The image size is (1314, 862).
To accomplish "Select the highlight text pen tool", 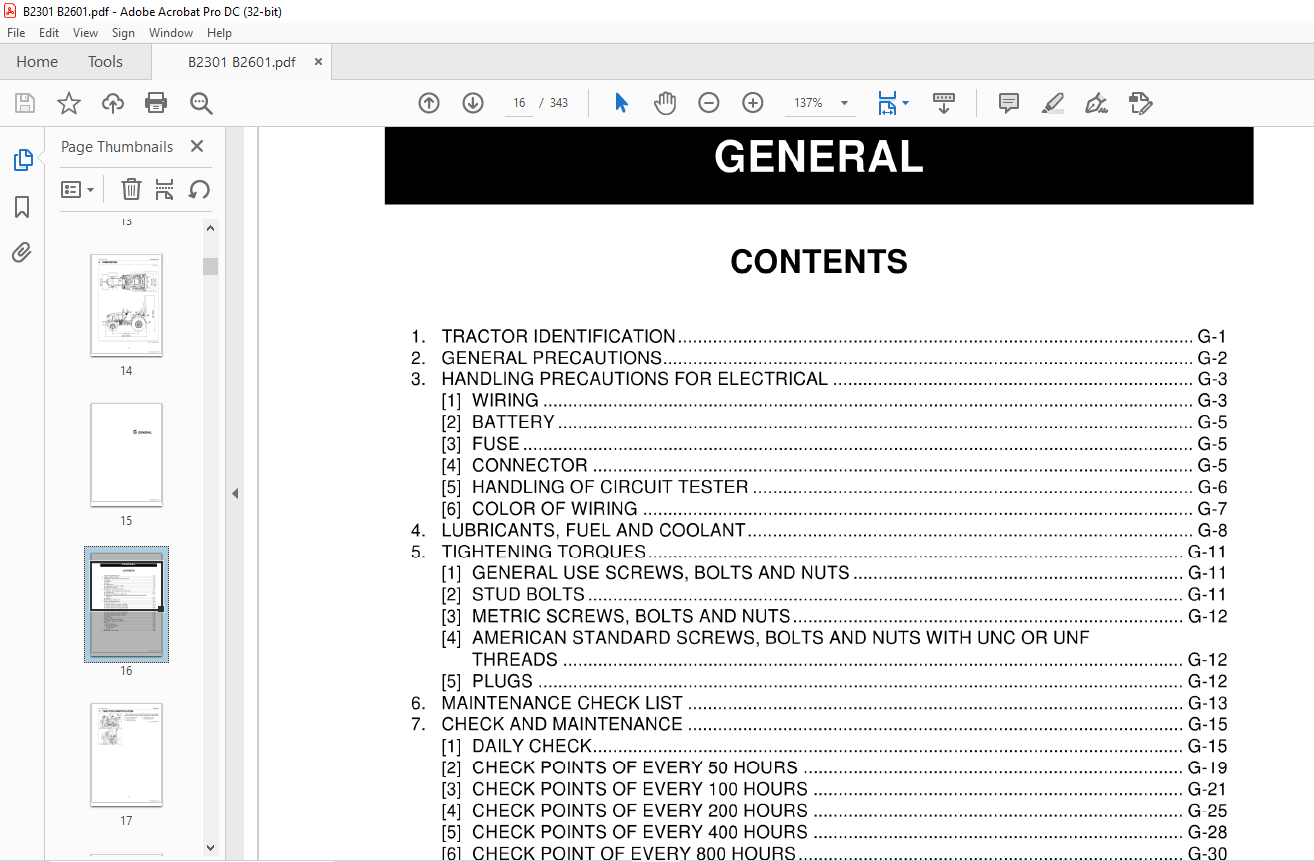I will tap(1052, 103).
